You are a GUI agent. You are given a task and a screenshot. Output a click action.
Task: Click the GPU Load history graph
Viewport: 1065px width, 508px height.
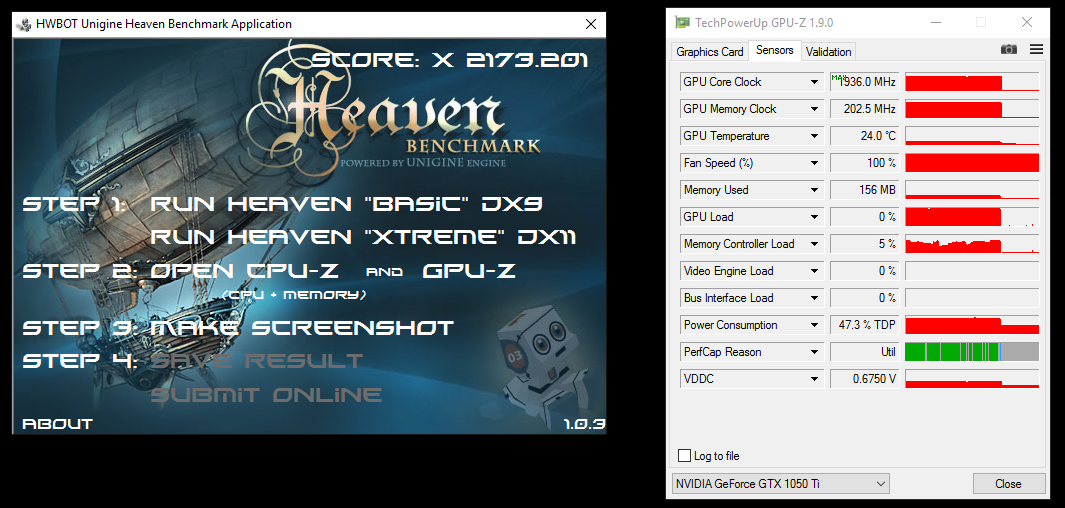972,217
